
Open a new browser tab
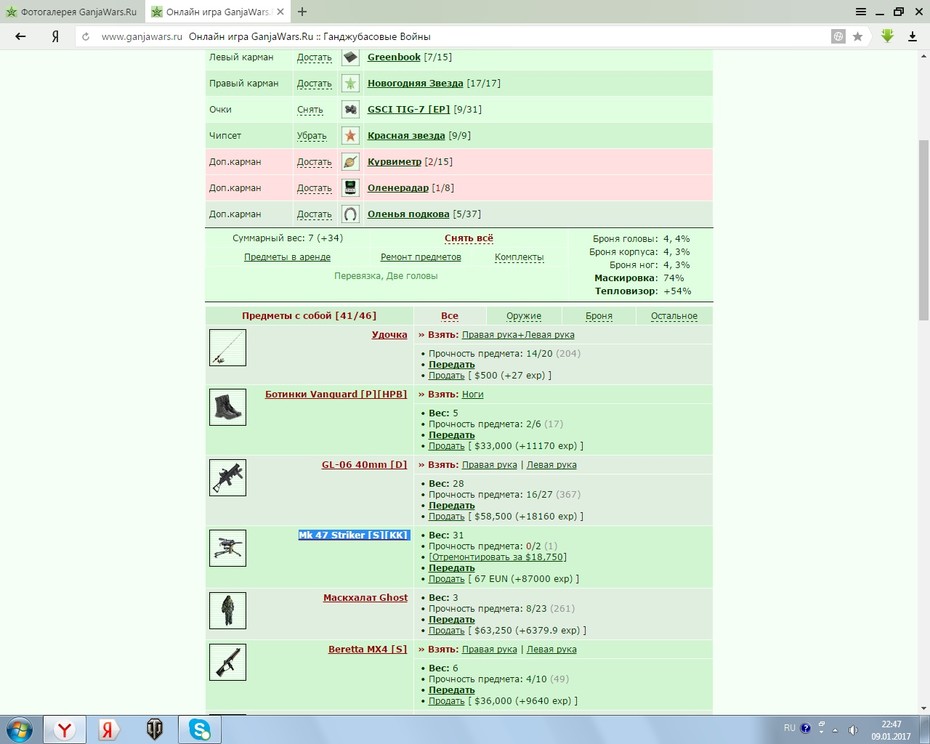302,11
